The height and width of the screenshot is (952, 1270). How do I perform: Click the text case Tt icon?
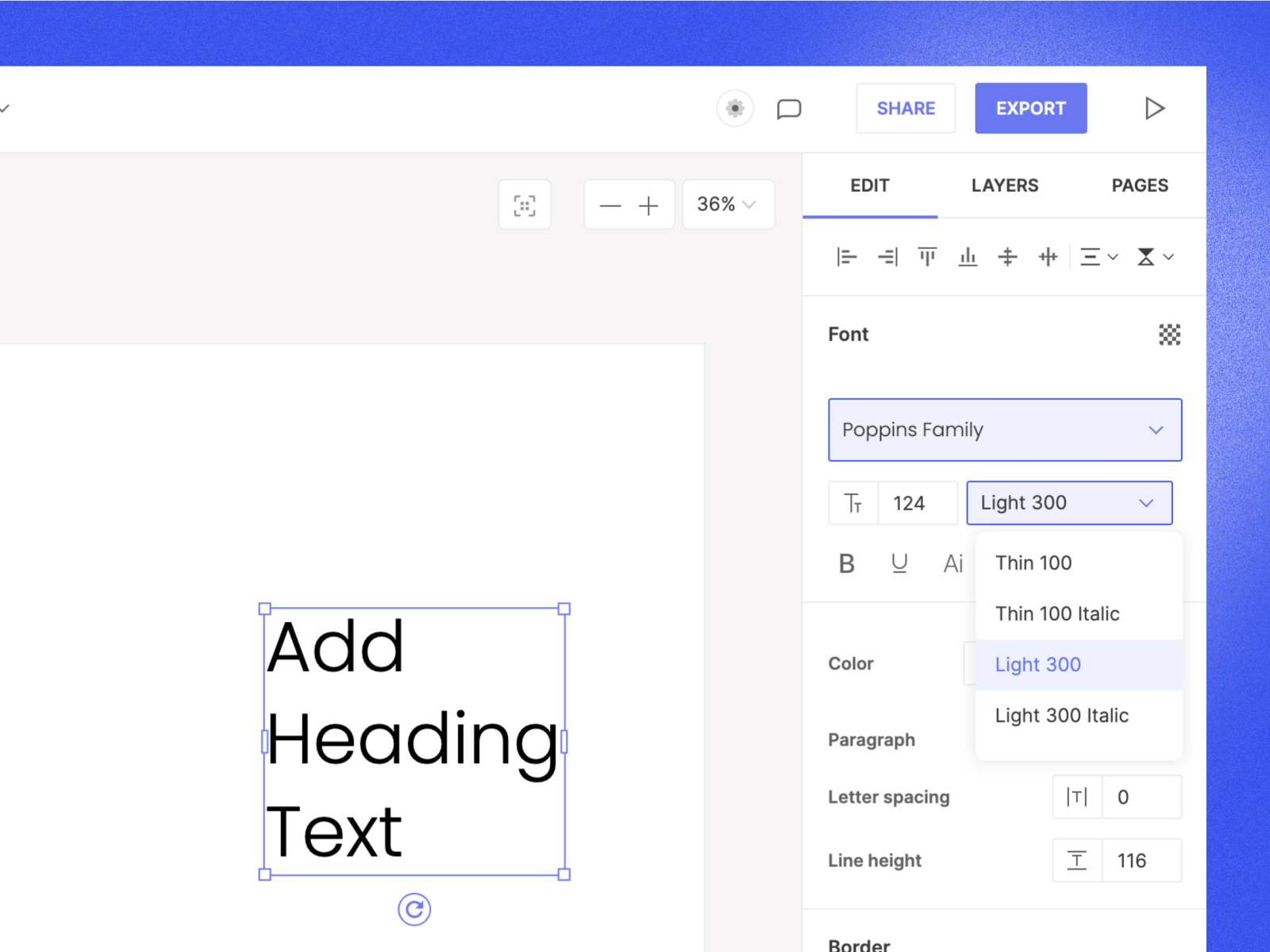coord(852,502)
